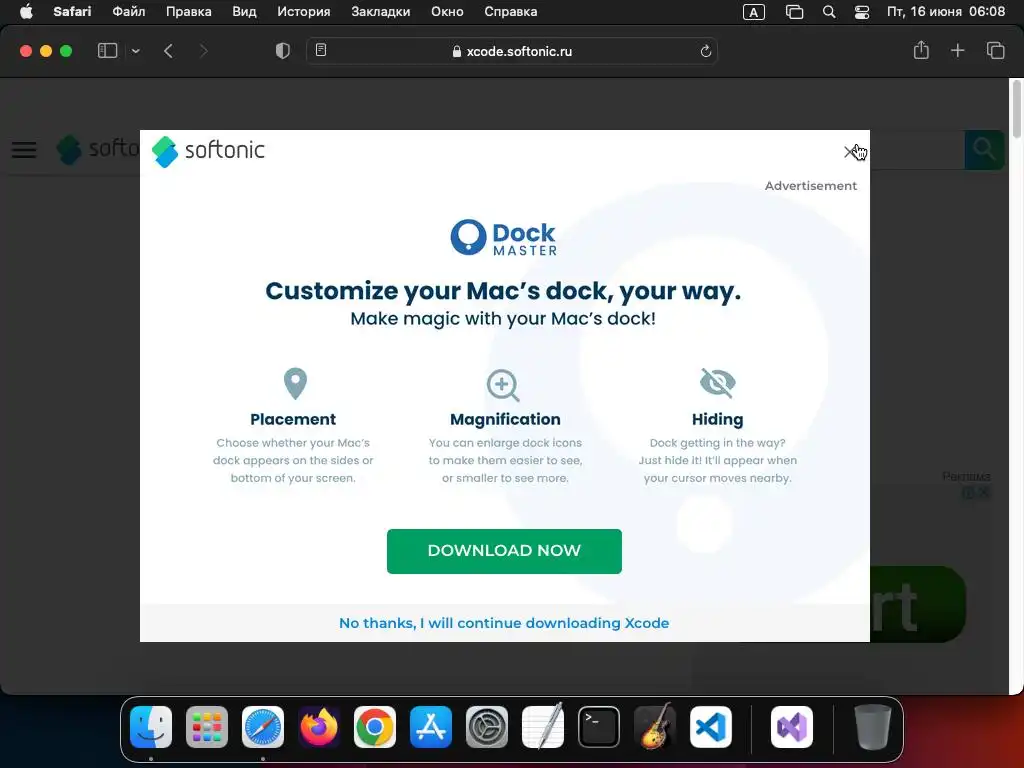Open the Файл menu
The image size is (1024, 768).
(x=129, y=12)
